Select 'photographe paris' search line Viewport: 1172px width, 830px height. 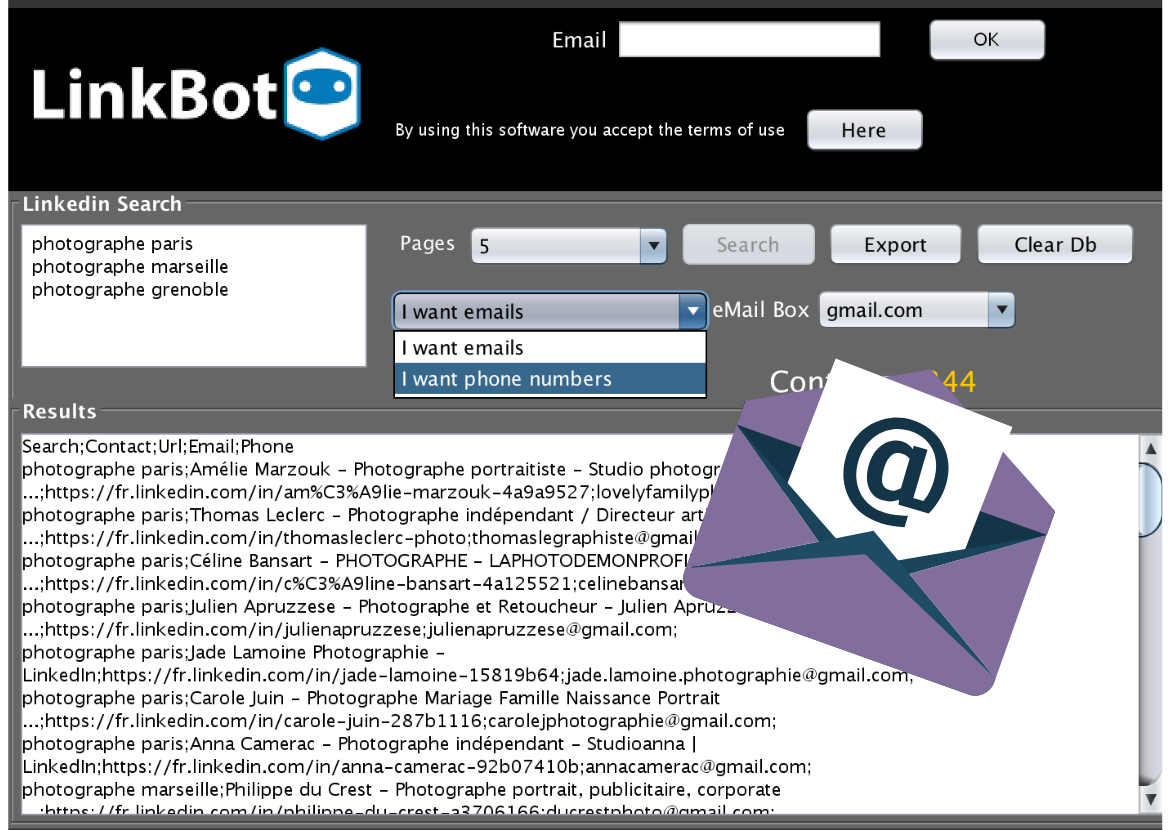pos(112,244)
